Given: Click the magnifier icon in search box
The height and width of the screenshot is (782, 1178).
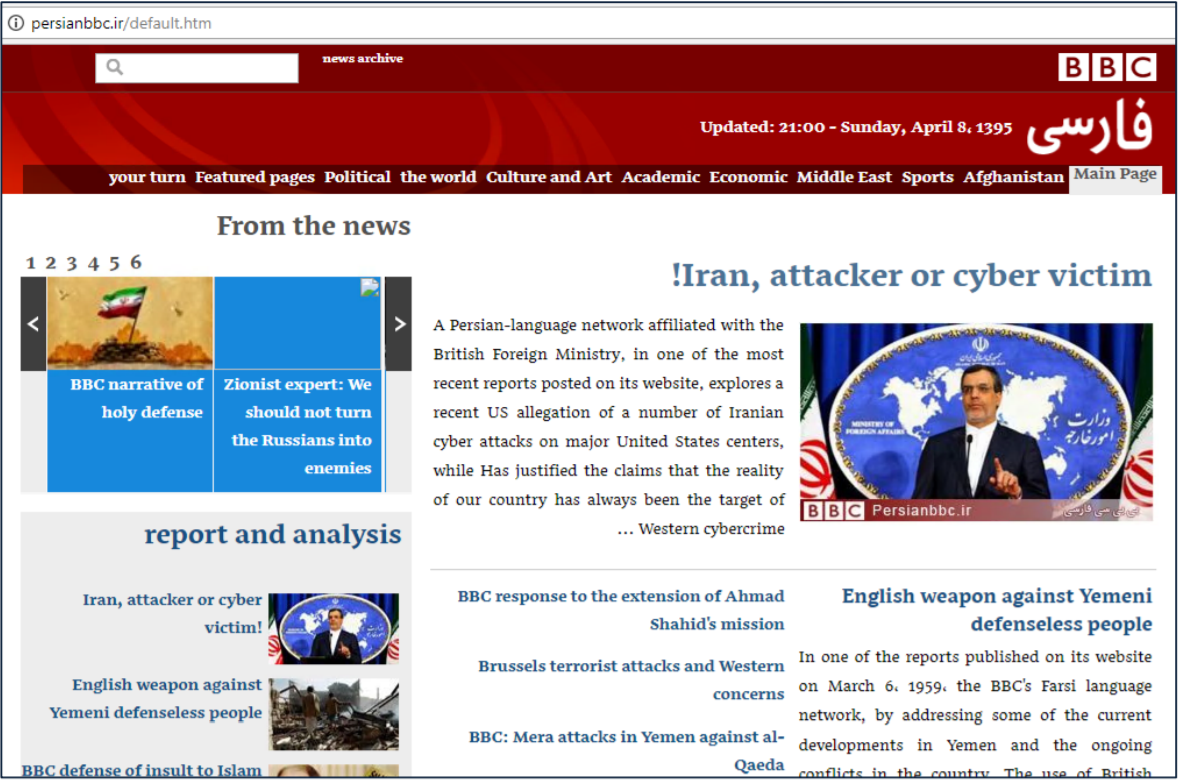Looking at the screenshot, I should pos(114,68).
